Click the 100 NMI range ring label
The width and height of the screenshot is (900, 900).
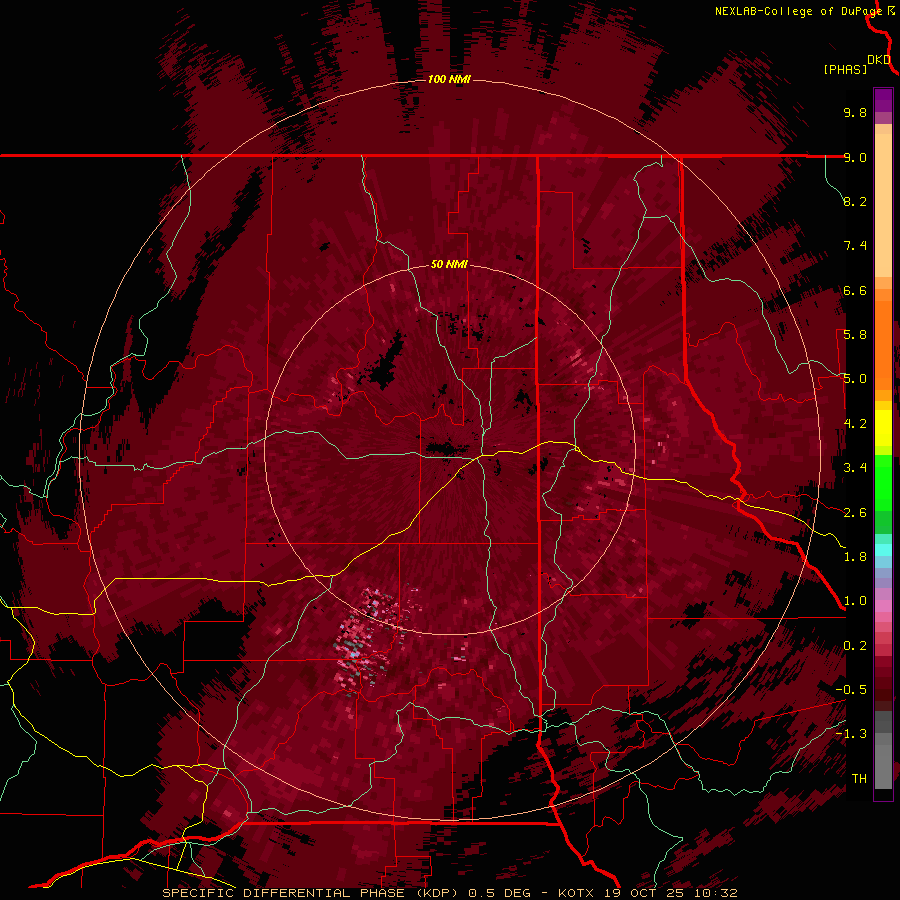coord(449,79)
